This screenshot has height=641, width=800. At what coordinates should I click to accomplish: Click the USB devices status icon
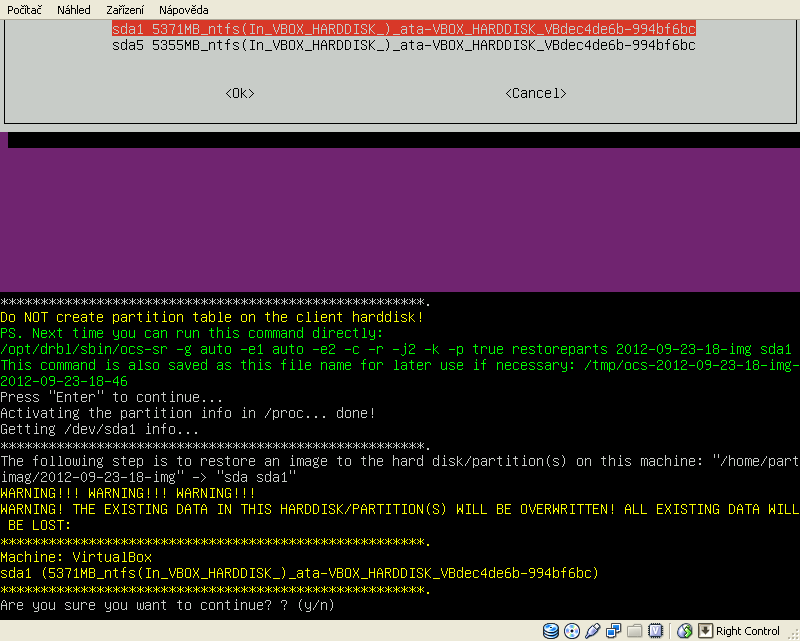(593, 631)
